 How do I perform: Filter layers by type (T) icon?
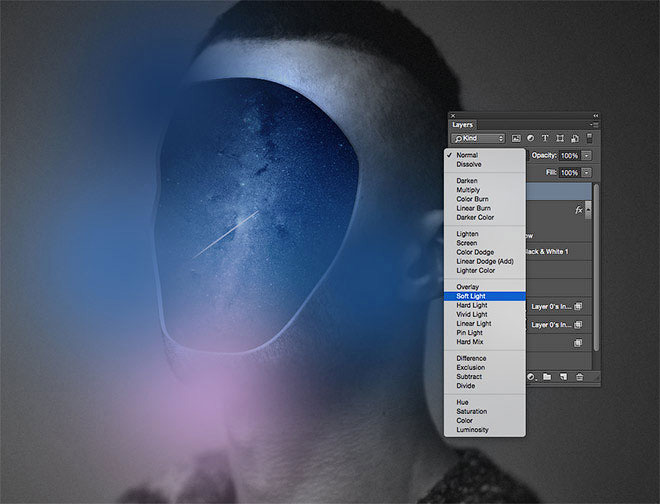pos(545,138)
